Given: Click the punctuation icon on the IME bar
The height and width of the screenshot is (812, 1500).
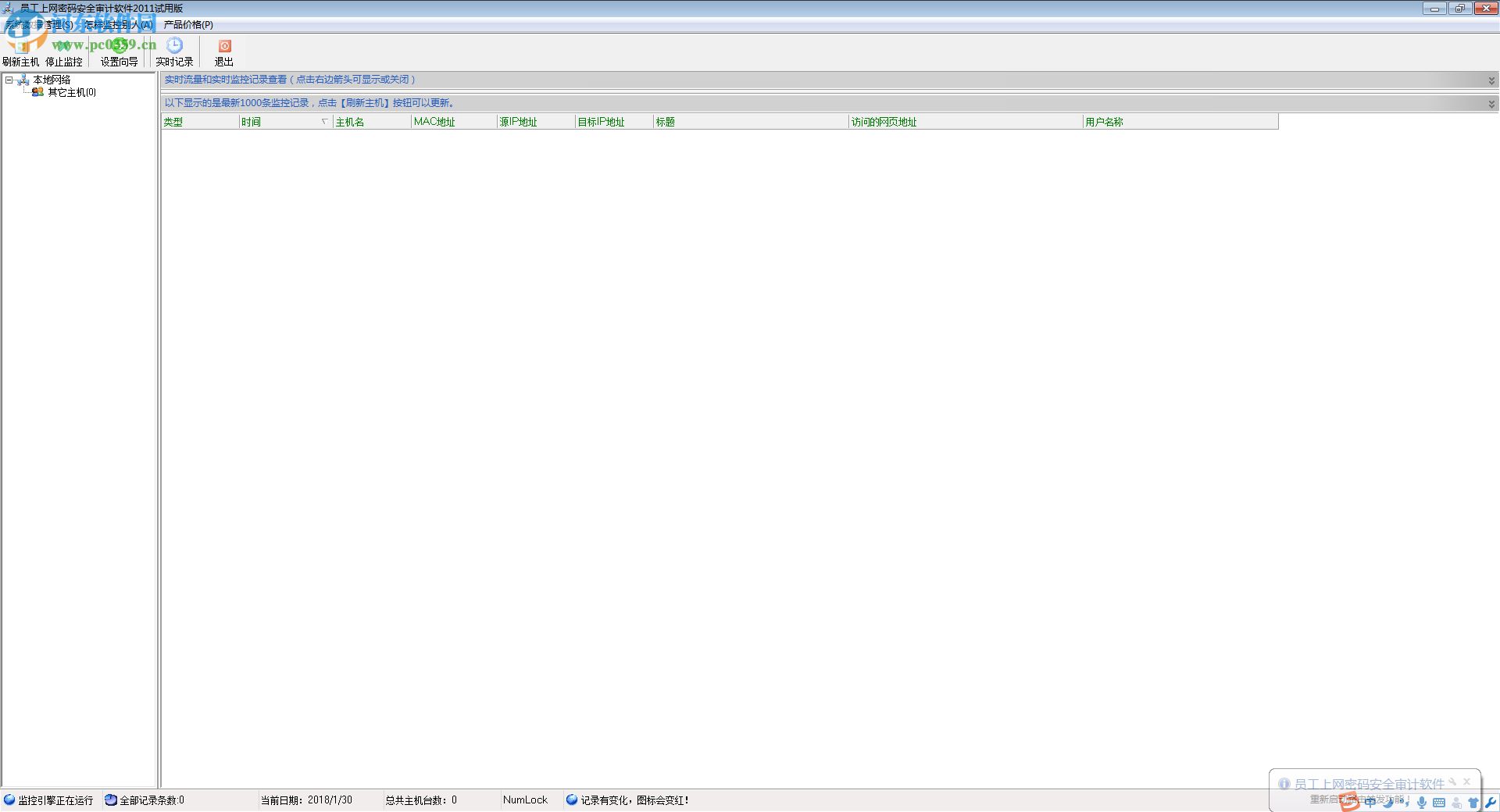Looking at the screenshot, I should (1405, 802).
